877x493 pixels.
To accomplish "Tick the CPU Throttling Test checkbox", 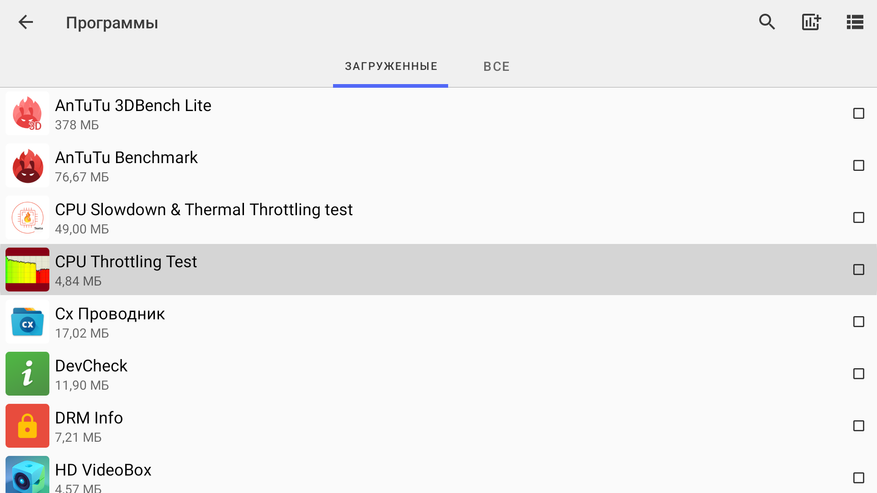I will pos(858,270).
